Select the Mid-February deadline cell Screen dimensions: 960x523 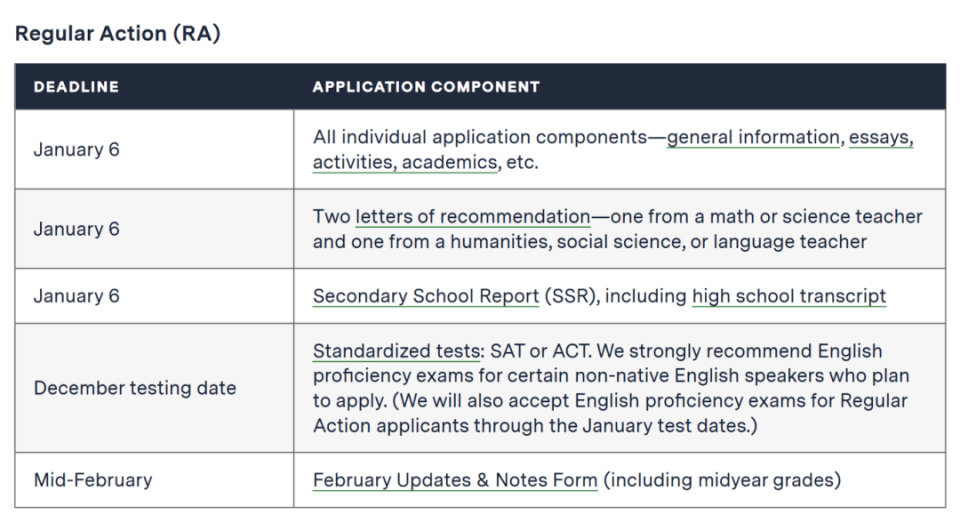click(93, 480)
